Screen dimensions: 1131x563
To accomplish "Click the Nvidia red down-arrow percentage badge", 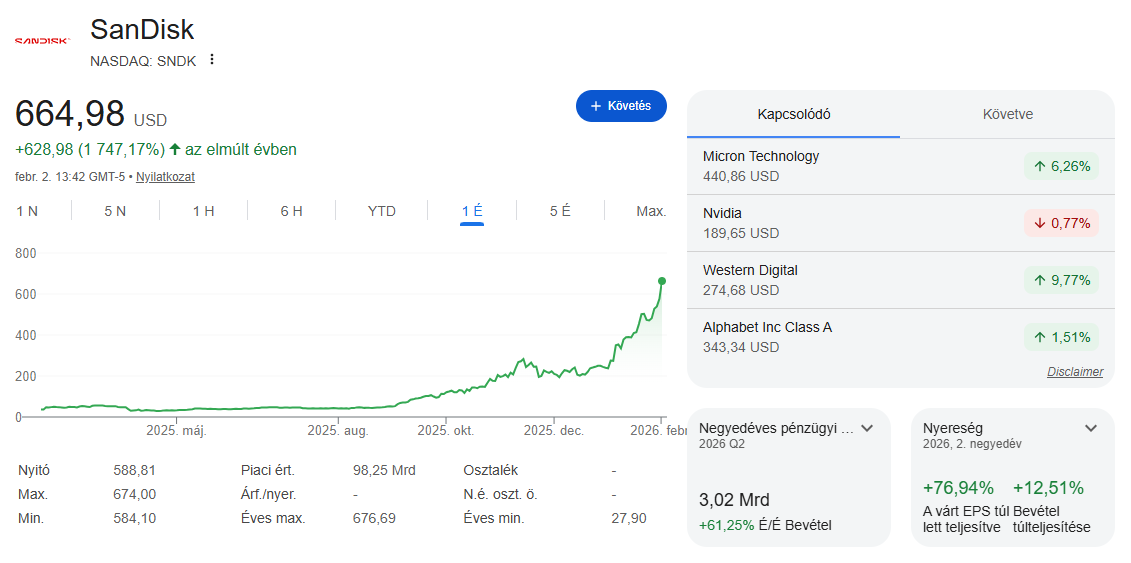I will (x=1060, y=223).
